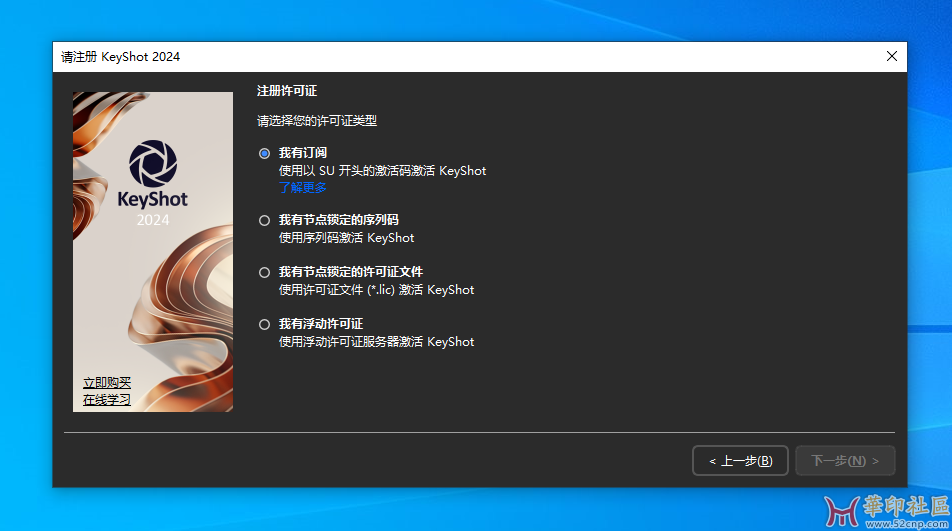Click the title bar text 请注册 KeyShot 2024

[120, 57]
